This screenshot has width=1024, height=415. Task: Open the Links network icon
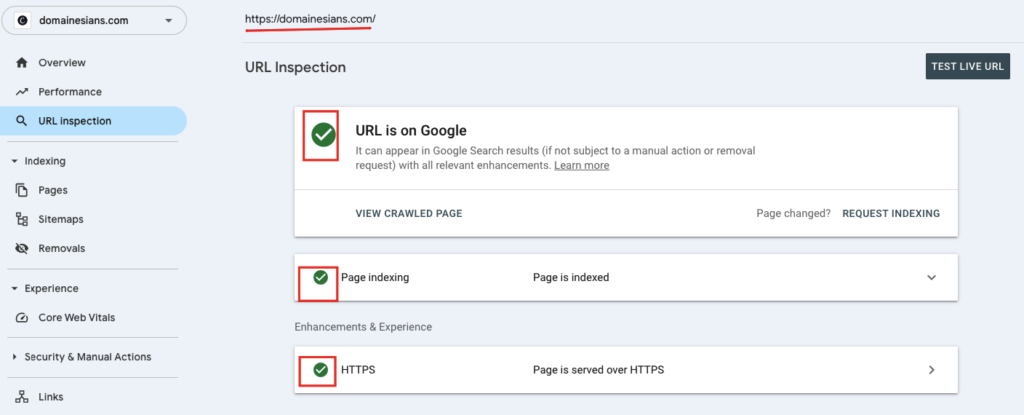[22, 397]
